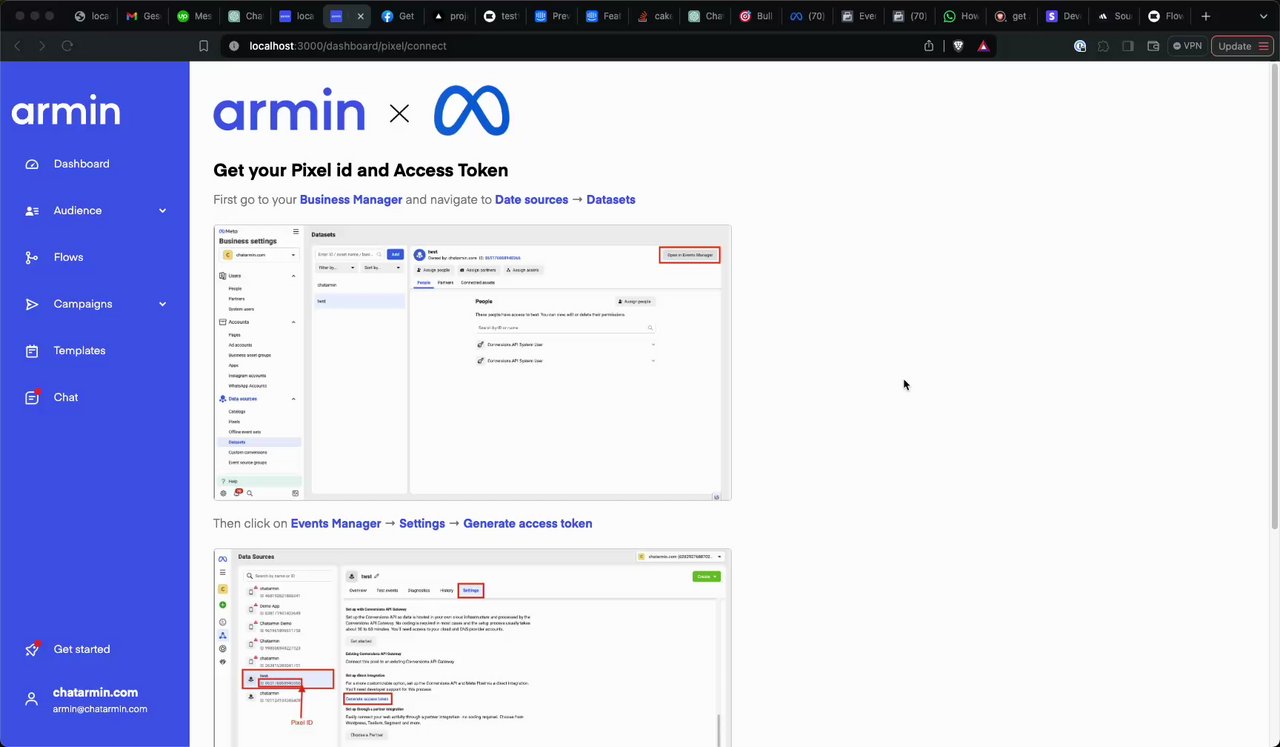
Task: Click the browser back arrow
Action: point(17,46)
